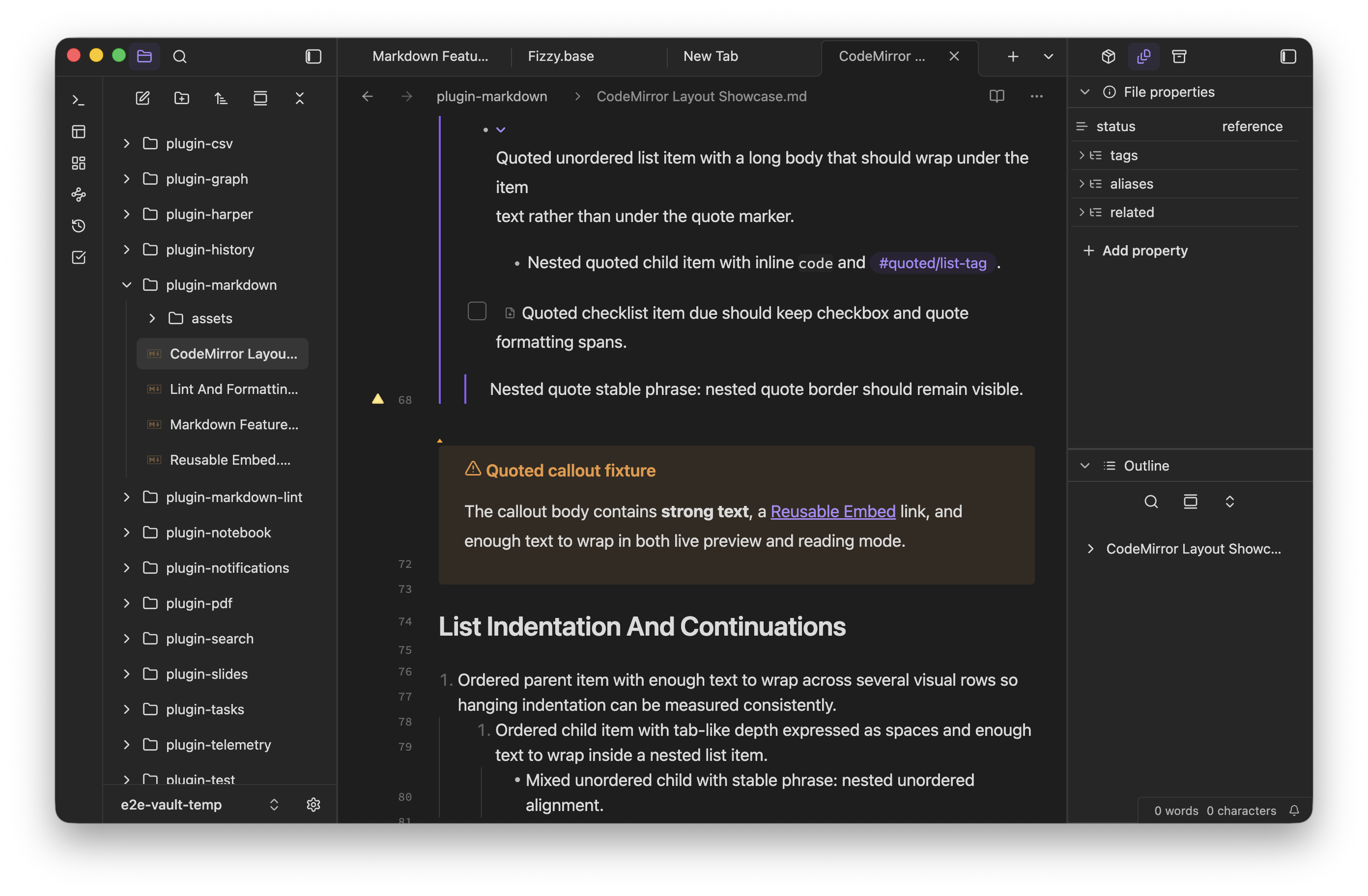Click Add property button
The image size is (1368, 896).
1135,251
